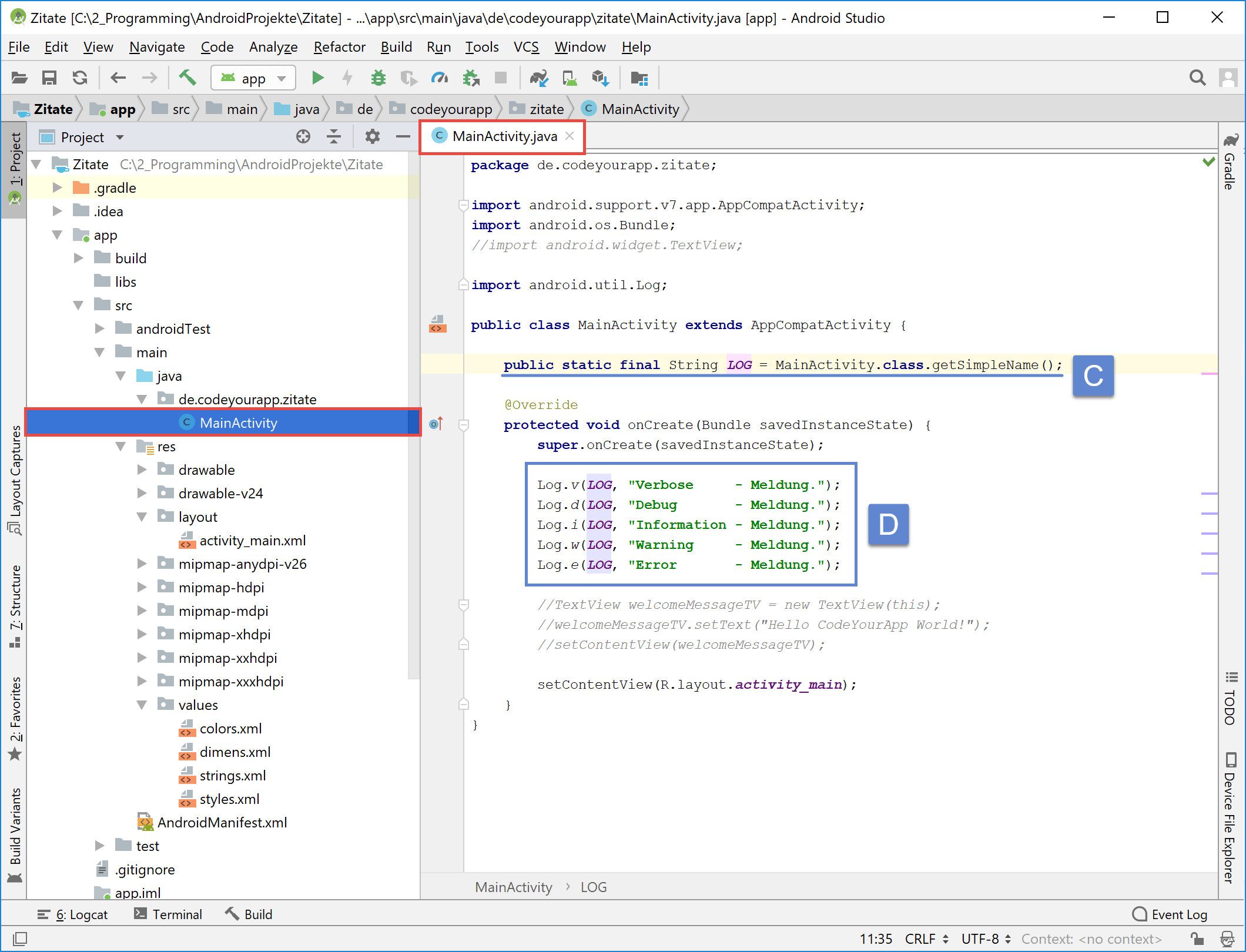Screen dimensions: 1246x952
Task: Click the bottom-left tool windows toggle icon
Action: pyautogui.click(x=19, y=938)
